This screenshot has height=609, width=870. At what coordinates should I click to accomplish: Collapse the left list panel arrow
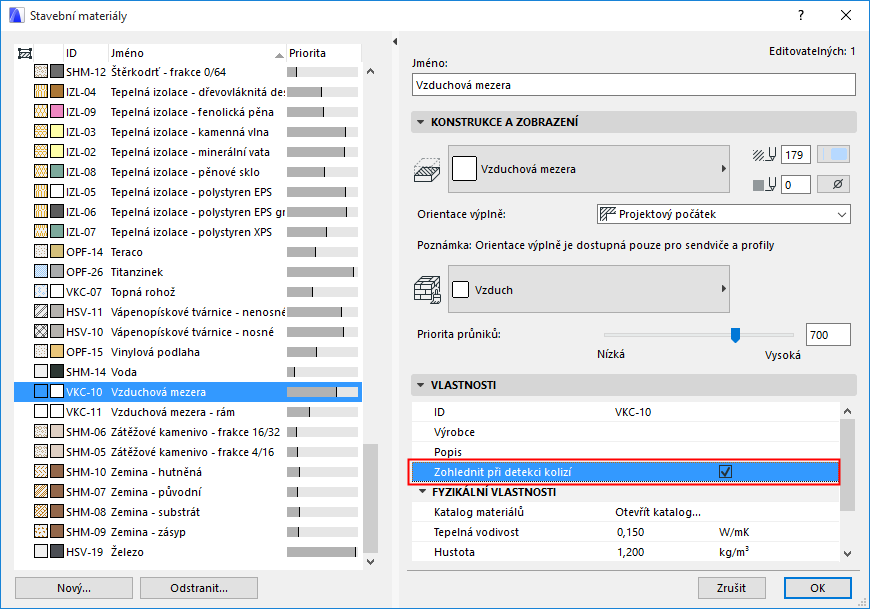pos(395,42)
